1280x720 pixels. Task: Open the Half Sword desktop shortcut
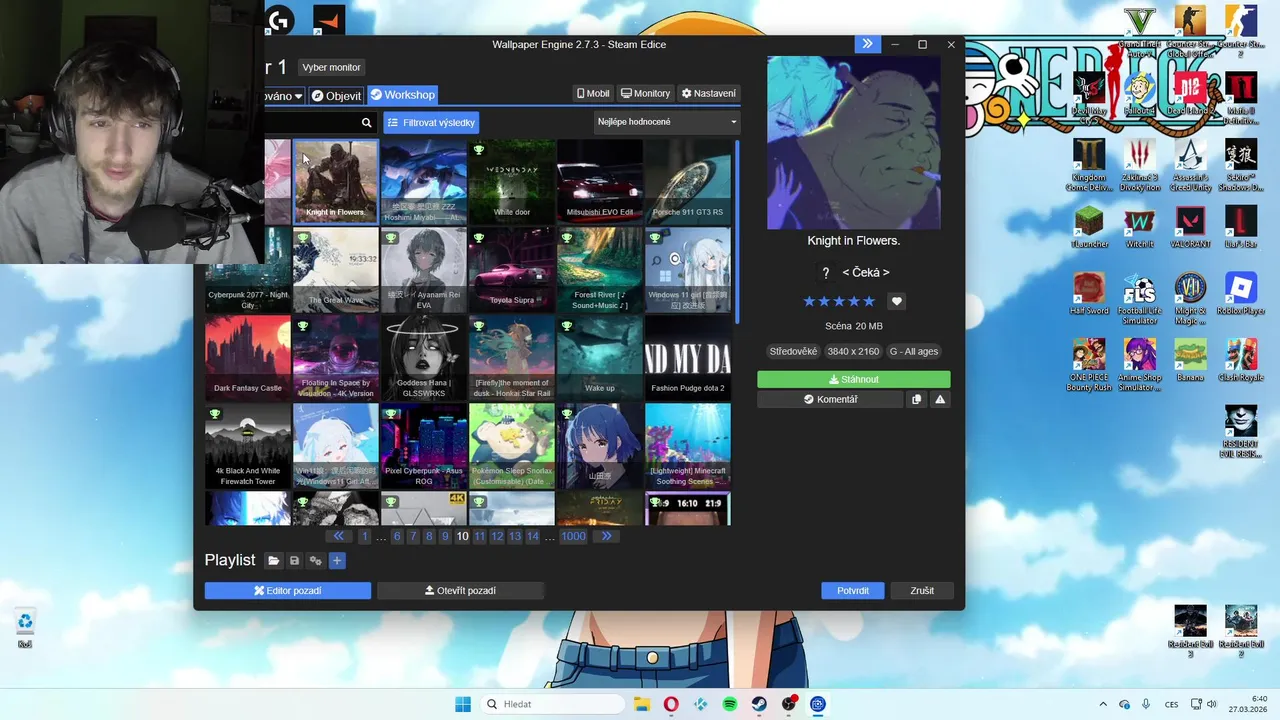pyautogui.click(x=1089, y=294)
